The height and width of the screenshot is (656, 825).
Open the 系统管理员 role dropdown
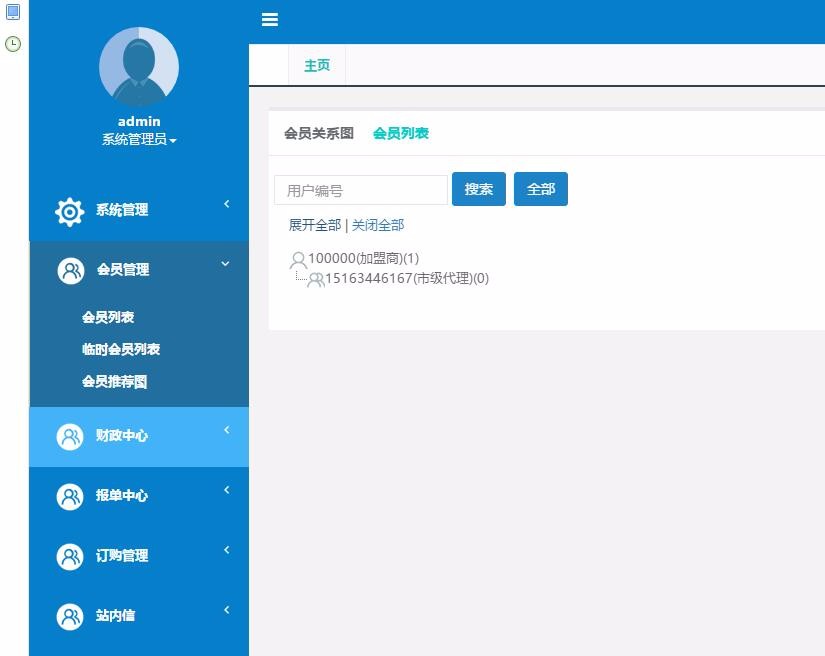139,139
